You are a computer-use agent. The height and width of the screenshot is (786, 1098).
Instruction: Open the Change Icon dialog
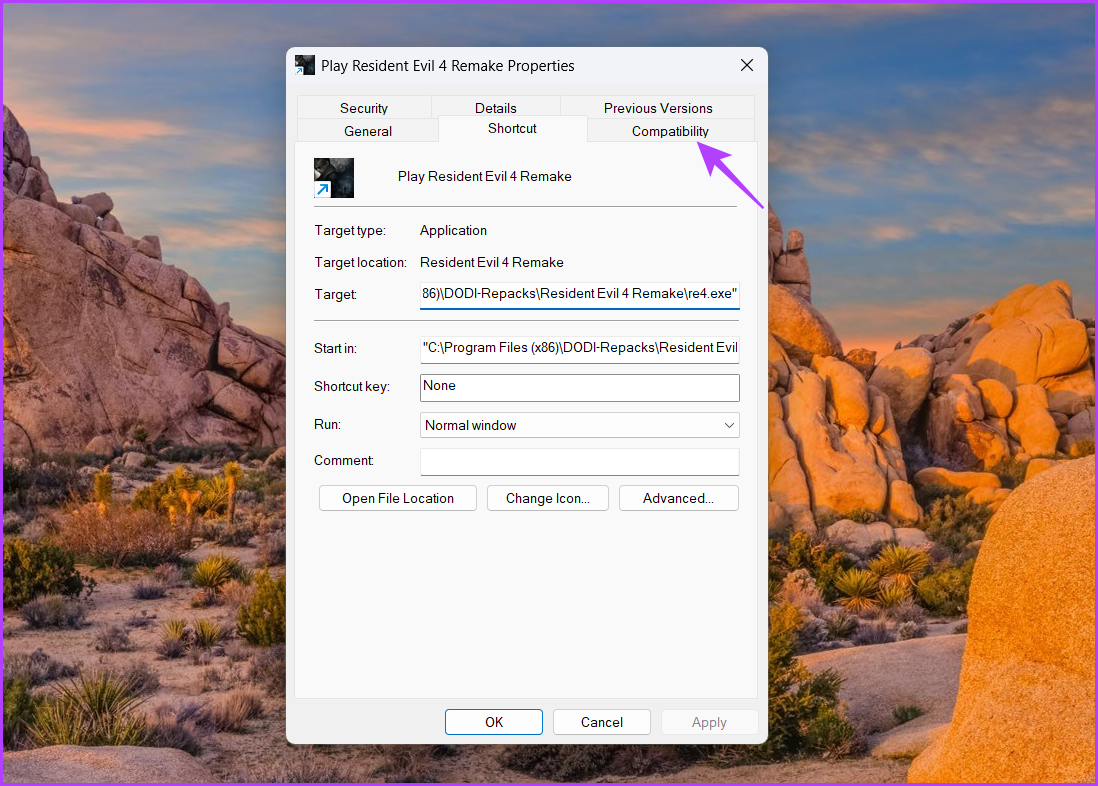coord(547,497)
